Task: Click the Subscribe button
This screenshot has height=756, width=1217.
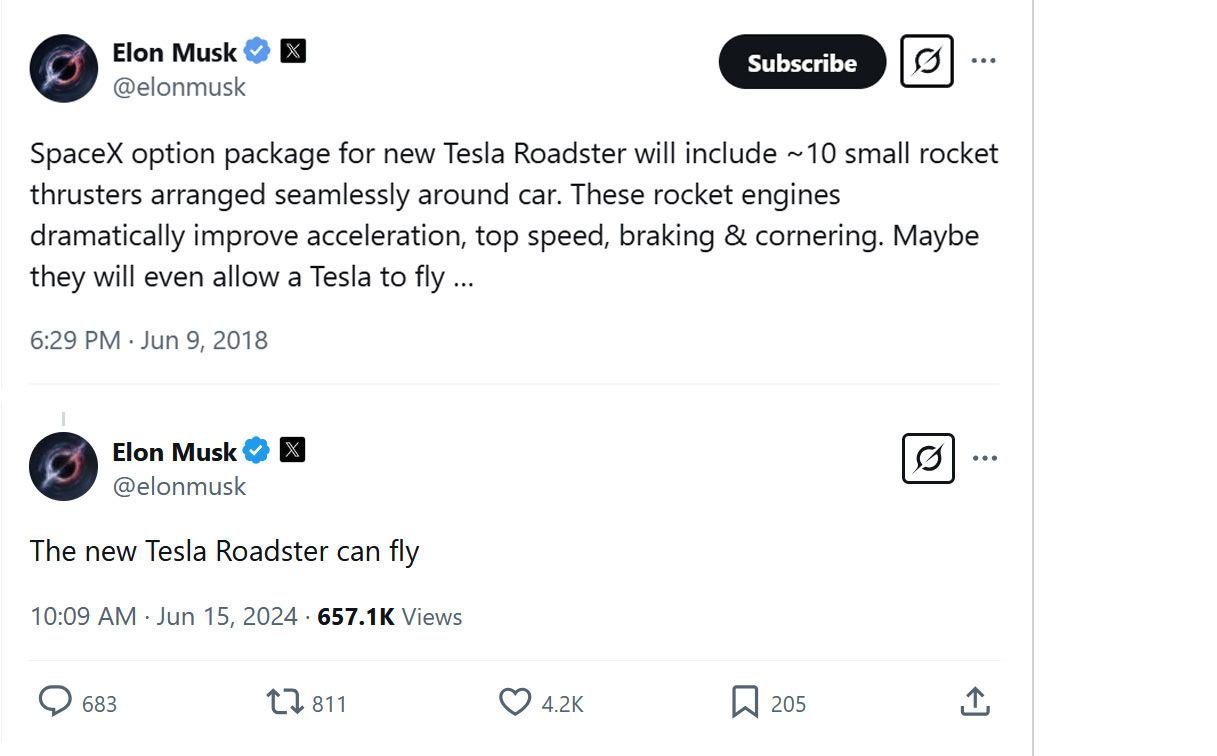Action: pyautogui.click(x=802, y=62)
